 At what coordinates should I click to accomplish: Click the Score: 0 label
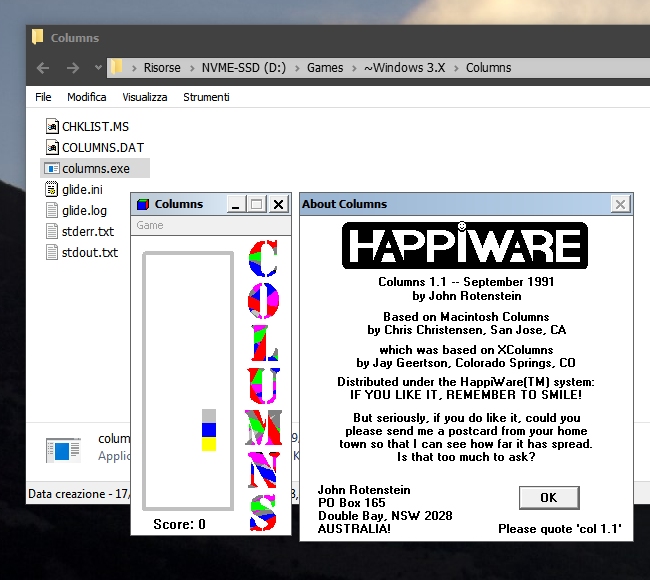pyautogui.click(x=179, y=524)
